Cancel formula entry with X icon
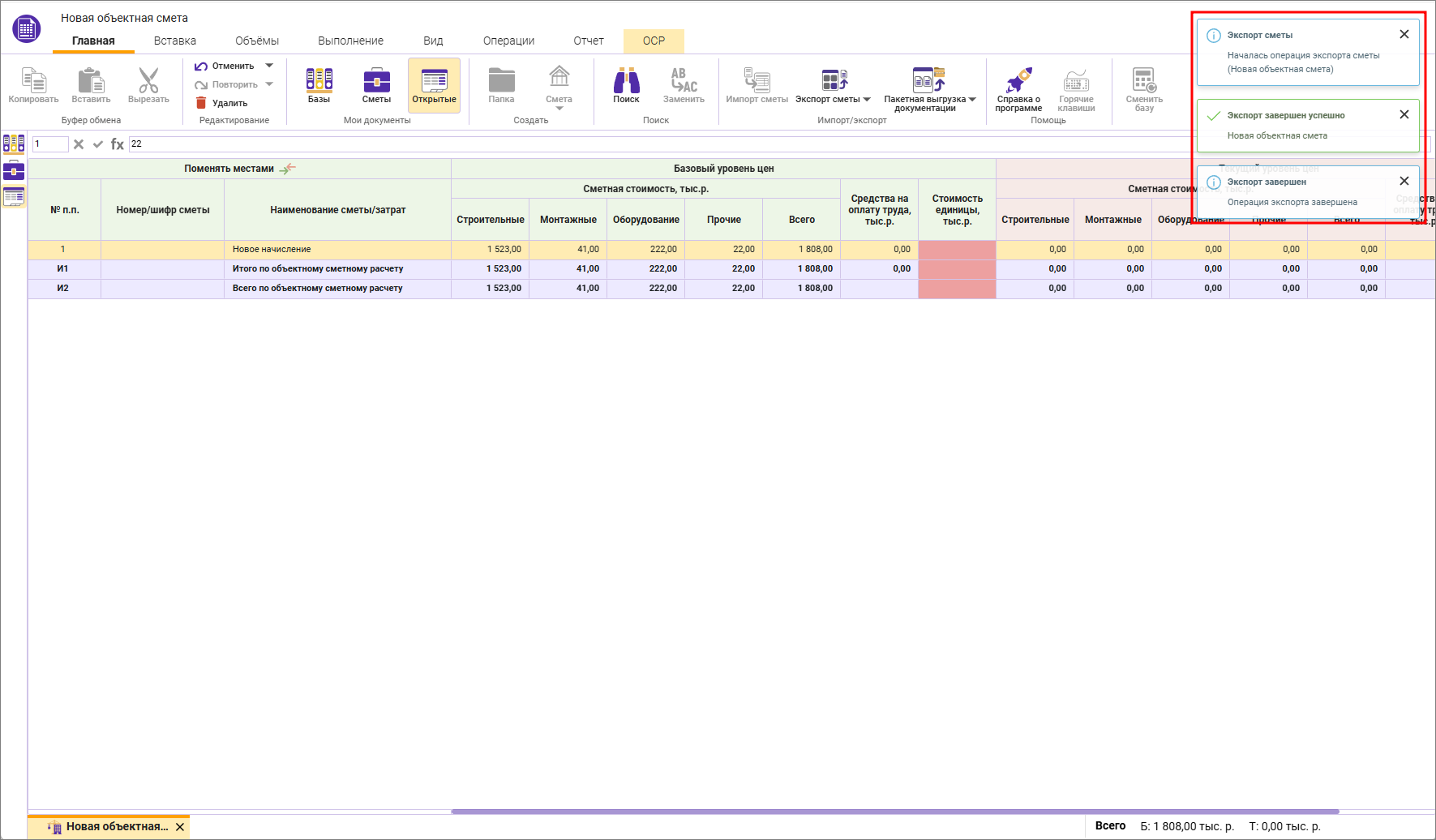The width and height of the screenshot is (1436, 840). [x=79, y=144]
